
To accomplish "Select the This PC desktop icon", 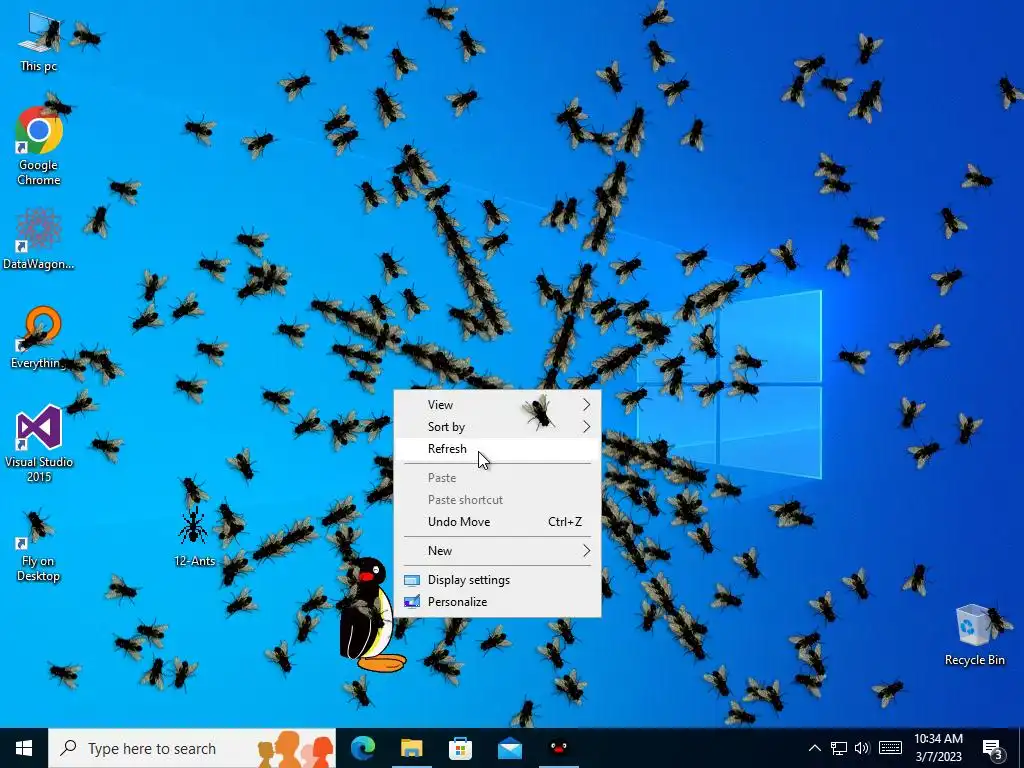I will click(39, 42).
